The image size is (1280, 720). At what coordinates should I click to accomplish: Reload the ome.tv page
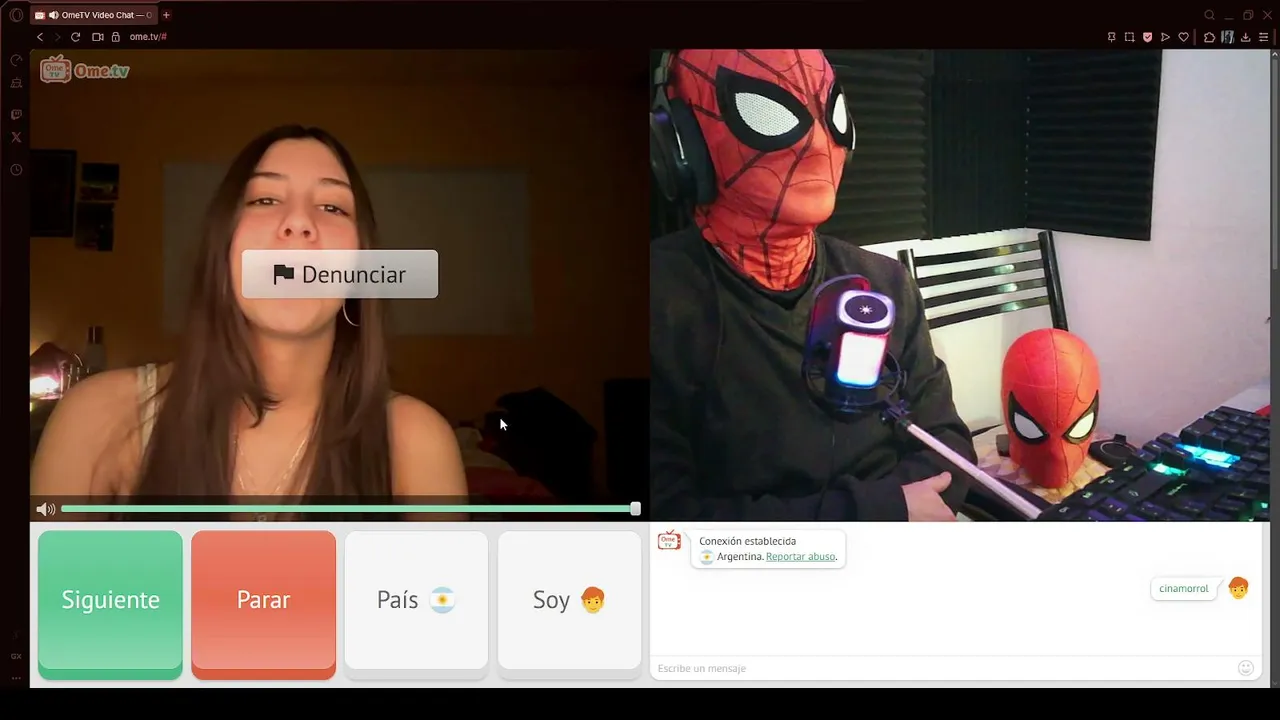75,37
